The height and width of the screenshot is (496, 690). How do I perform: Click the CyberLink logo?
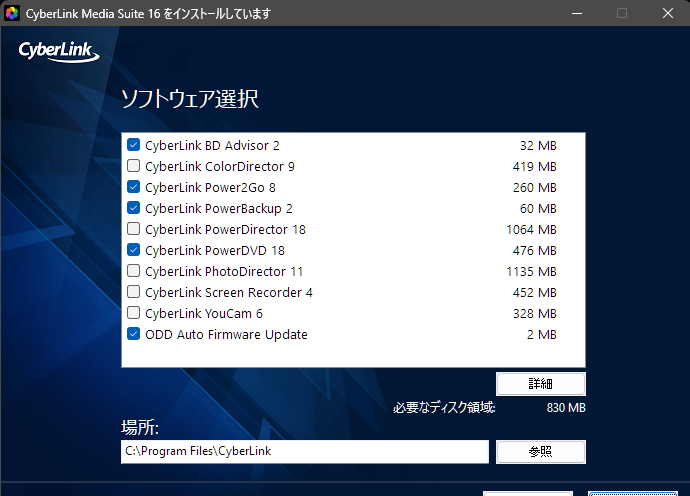coord(59,52)
